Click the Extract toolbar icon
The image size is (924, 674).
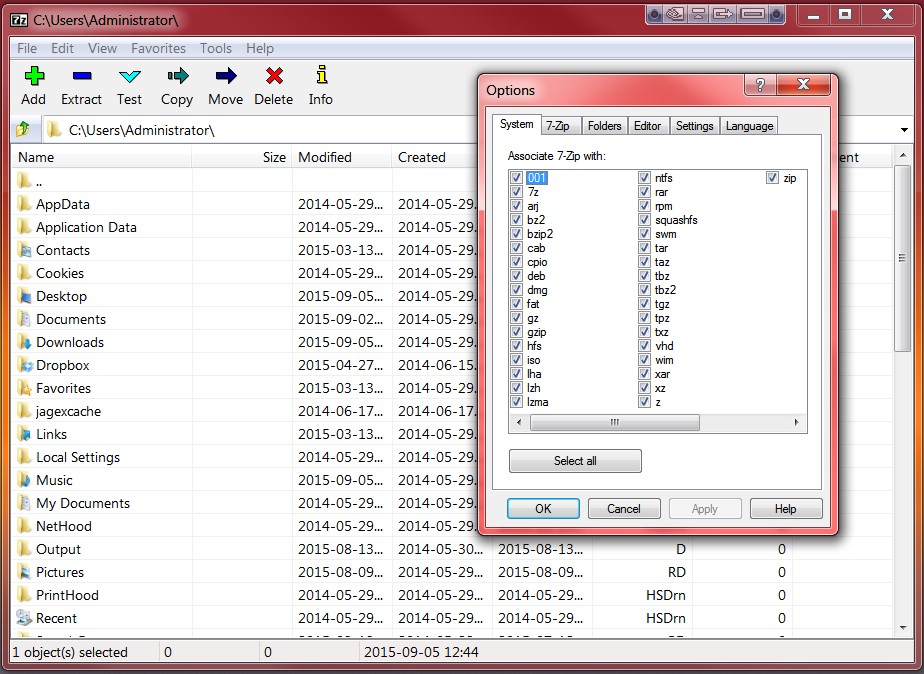pos(81,77)
